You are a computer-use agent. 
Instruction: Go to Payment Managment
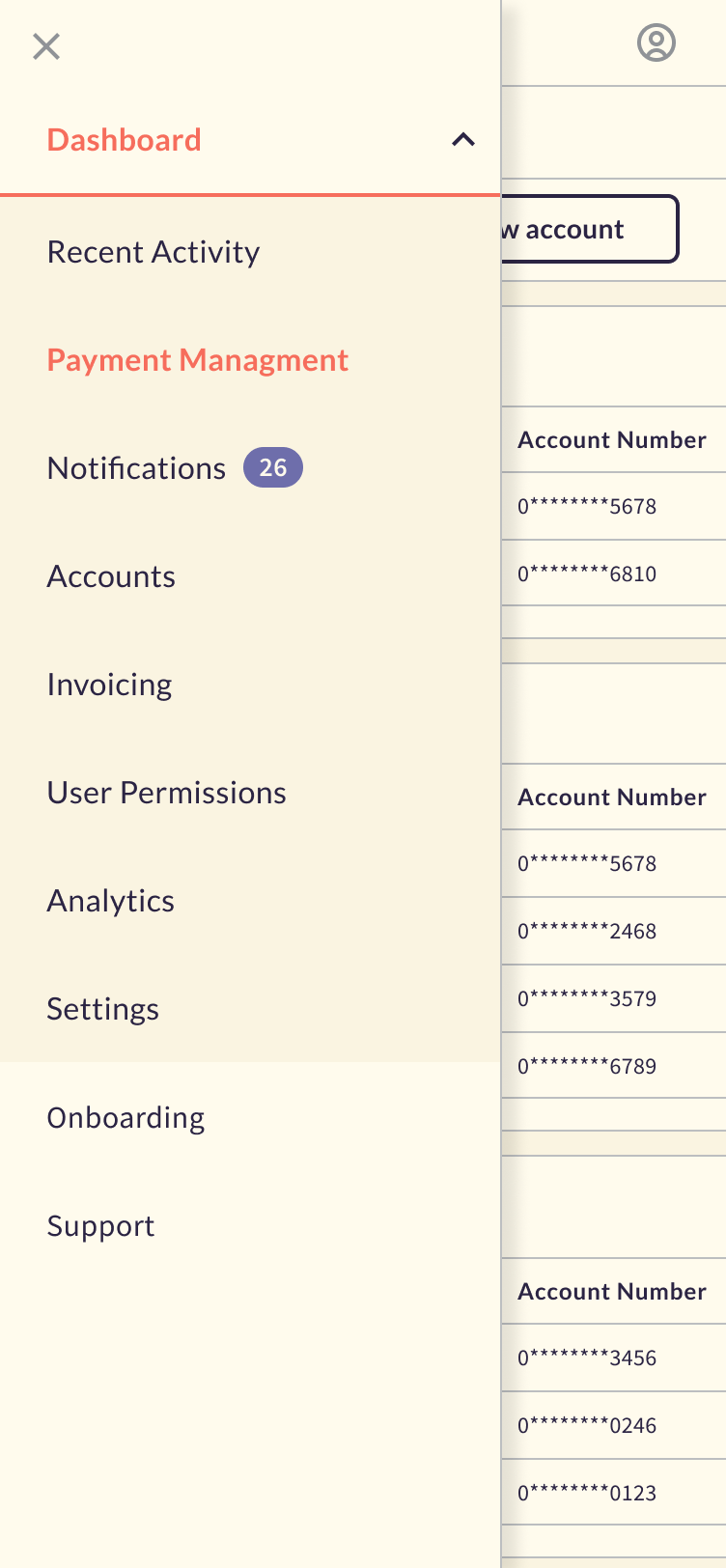pos(198,360)
